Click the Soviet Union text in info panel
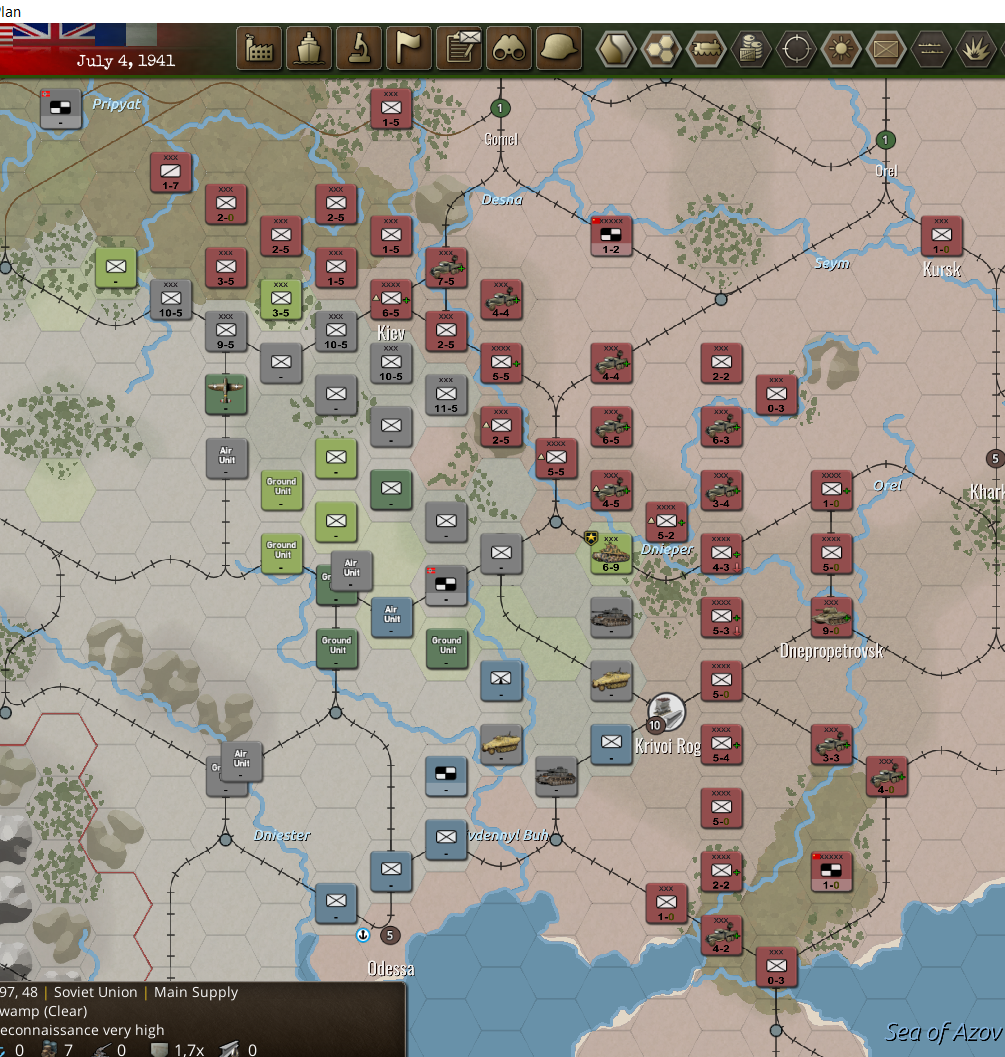The image size is (1005, 1057). point(95,992)
